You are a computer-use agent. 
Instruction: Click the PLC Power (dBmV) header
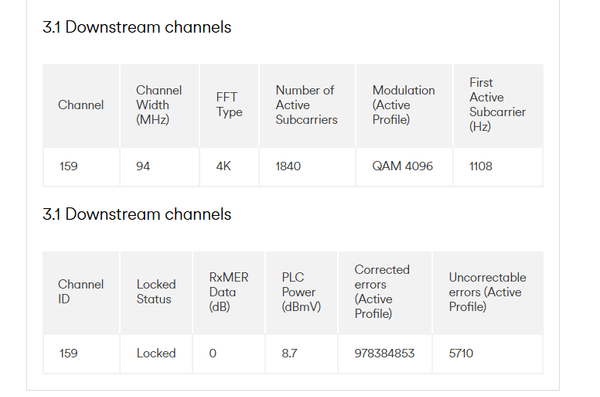tap(301, 292)
